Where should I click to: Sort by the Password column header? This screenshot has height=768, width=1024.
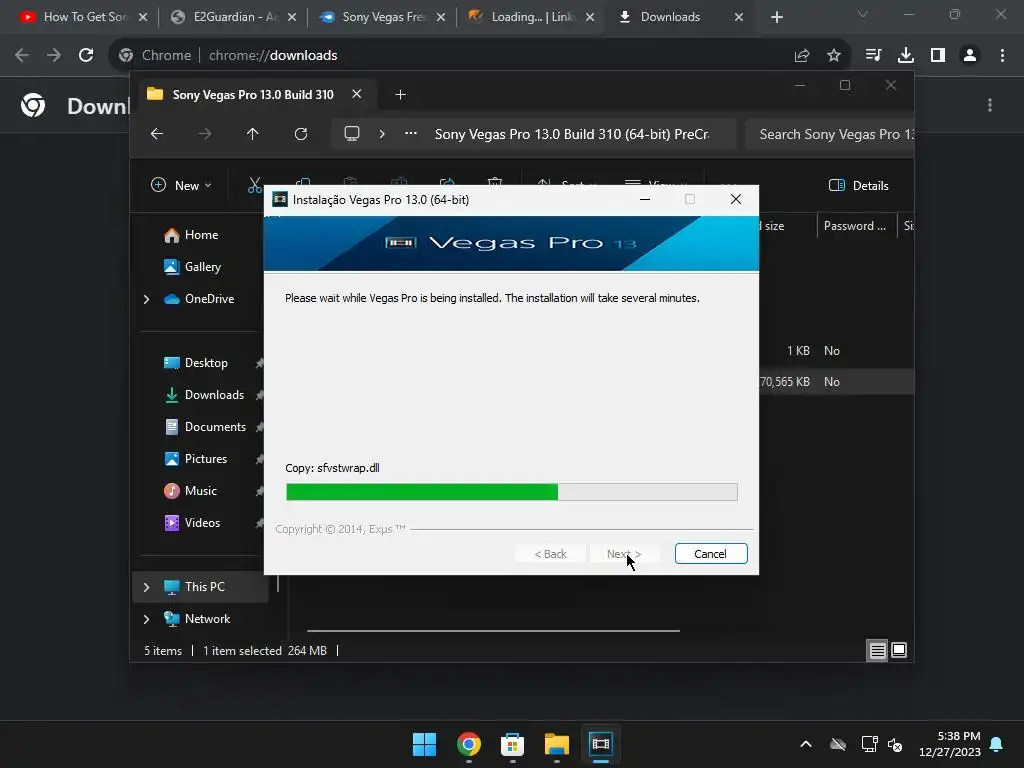(x=855, y=226)
